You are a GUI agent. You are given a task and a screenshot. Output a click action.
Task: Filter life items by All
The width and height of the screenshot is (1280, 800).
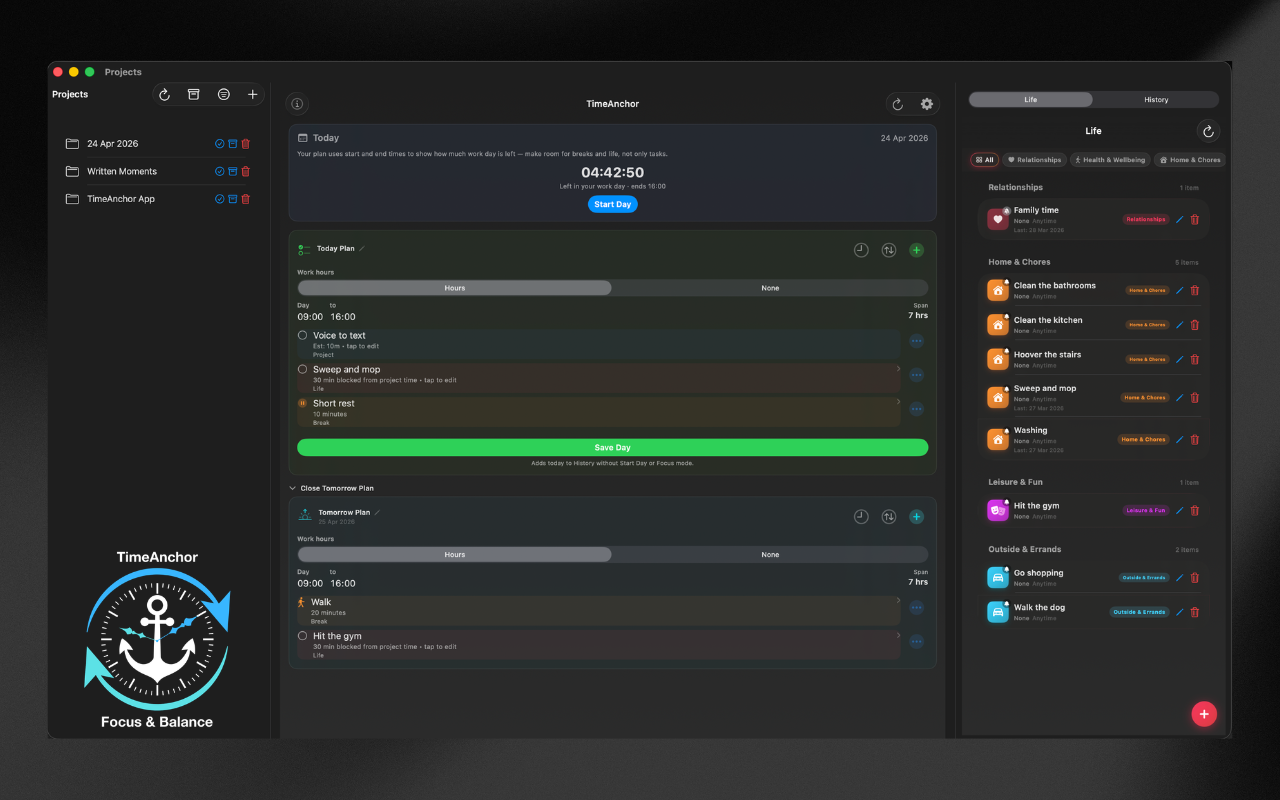click(984, 160)
